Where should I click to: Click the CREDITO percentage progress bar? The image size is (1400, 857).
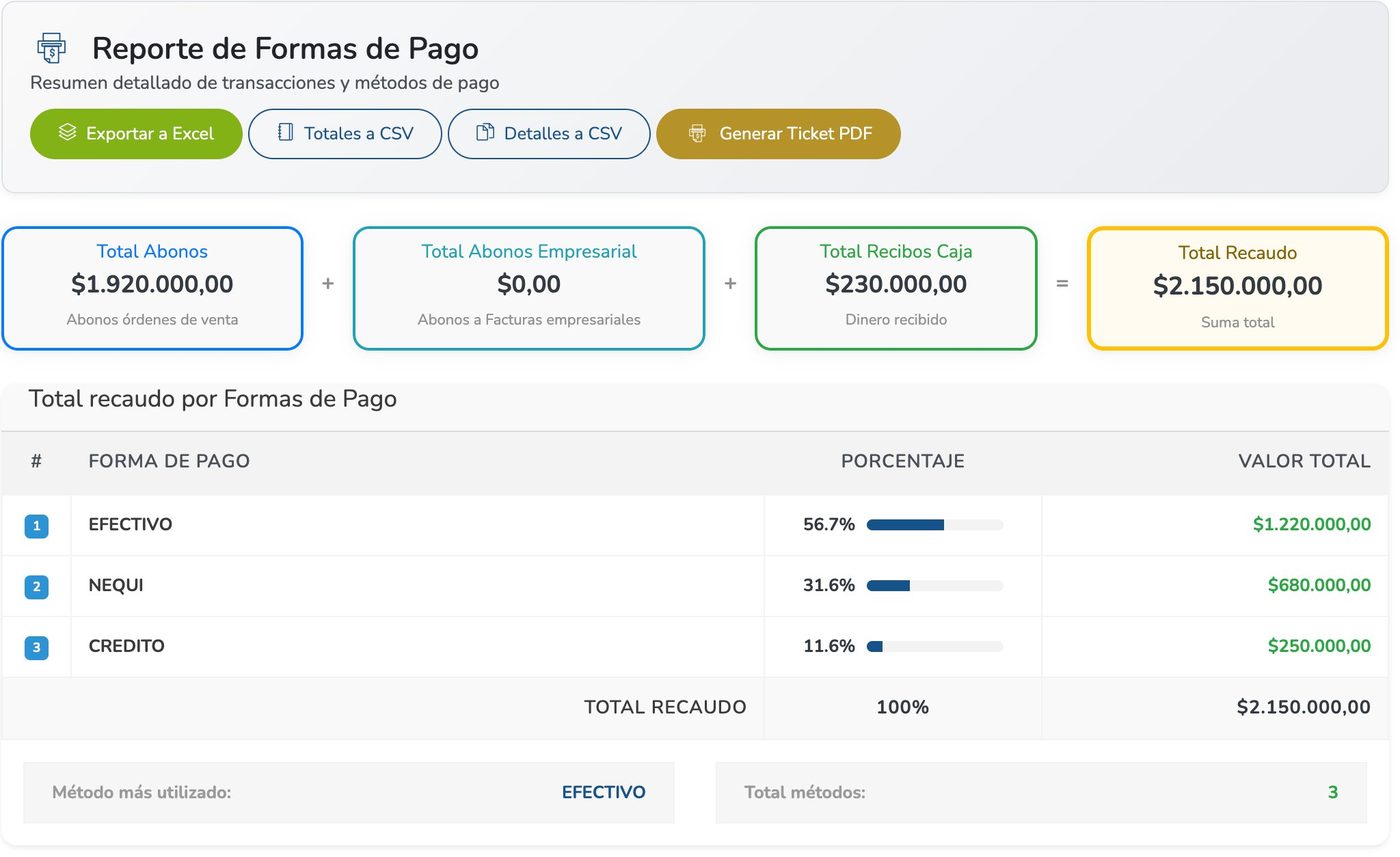935,647
